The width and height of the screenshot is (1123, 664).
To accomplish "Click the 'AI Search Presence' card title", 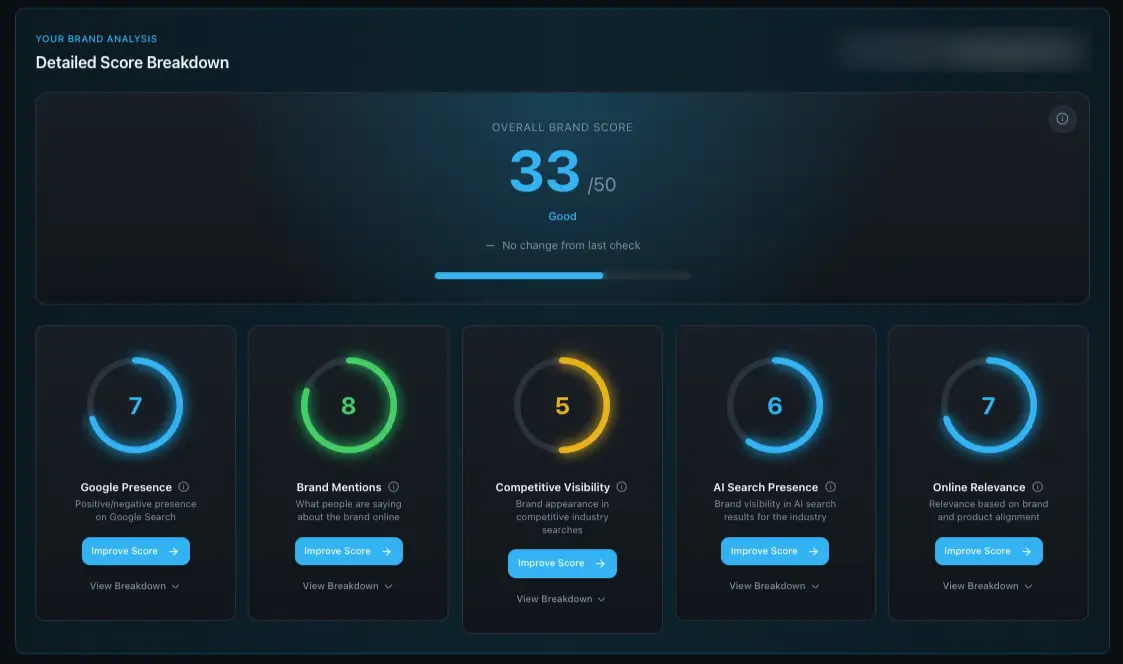I will 766,487.
